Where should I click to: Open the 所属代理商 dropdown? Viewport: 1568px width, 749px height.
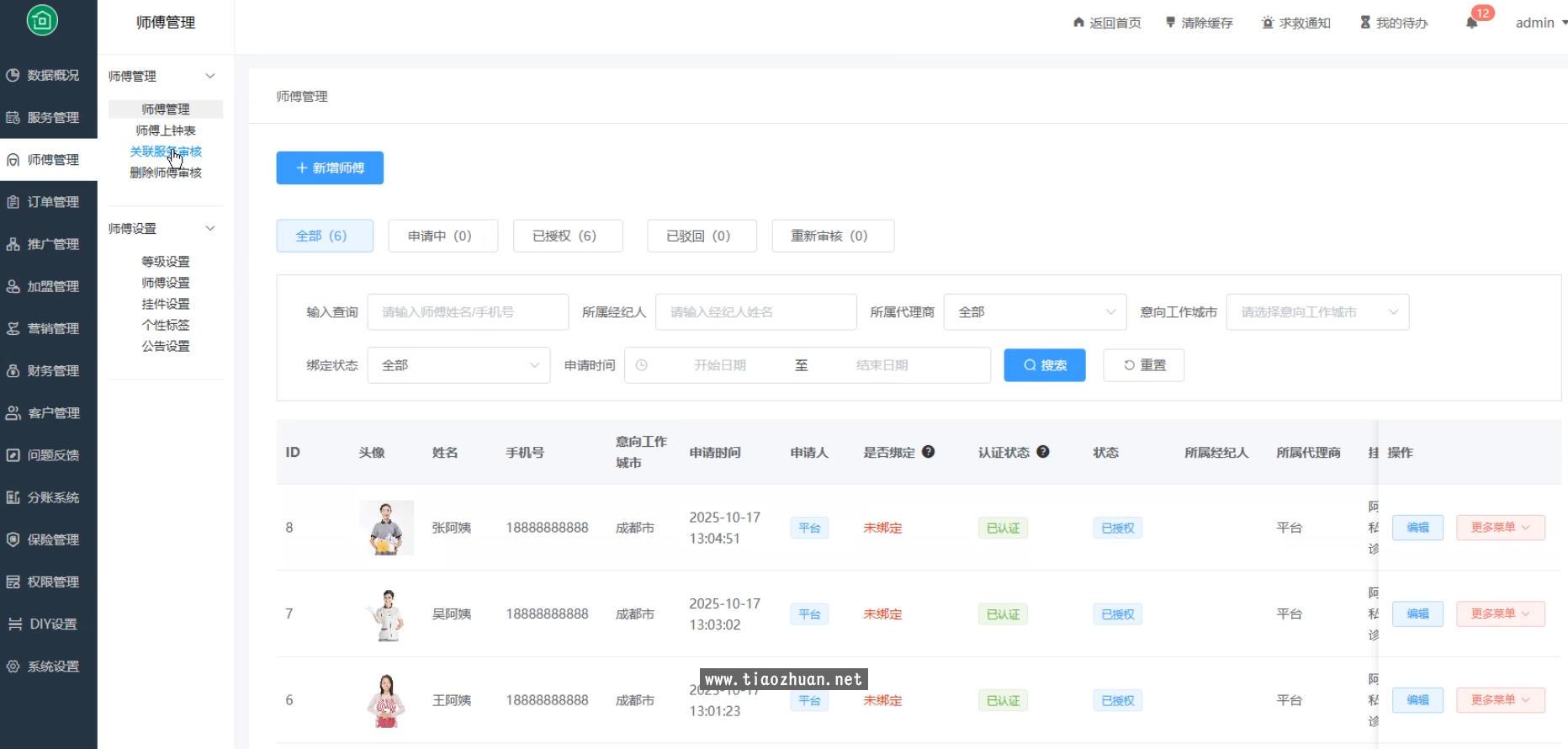click(x=1035, y=312)
